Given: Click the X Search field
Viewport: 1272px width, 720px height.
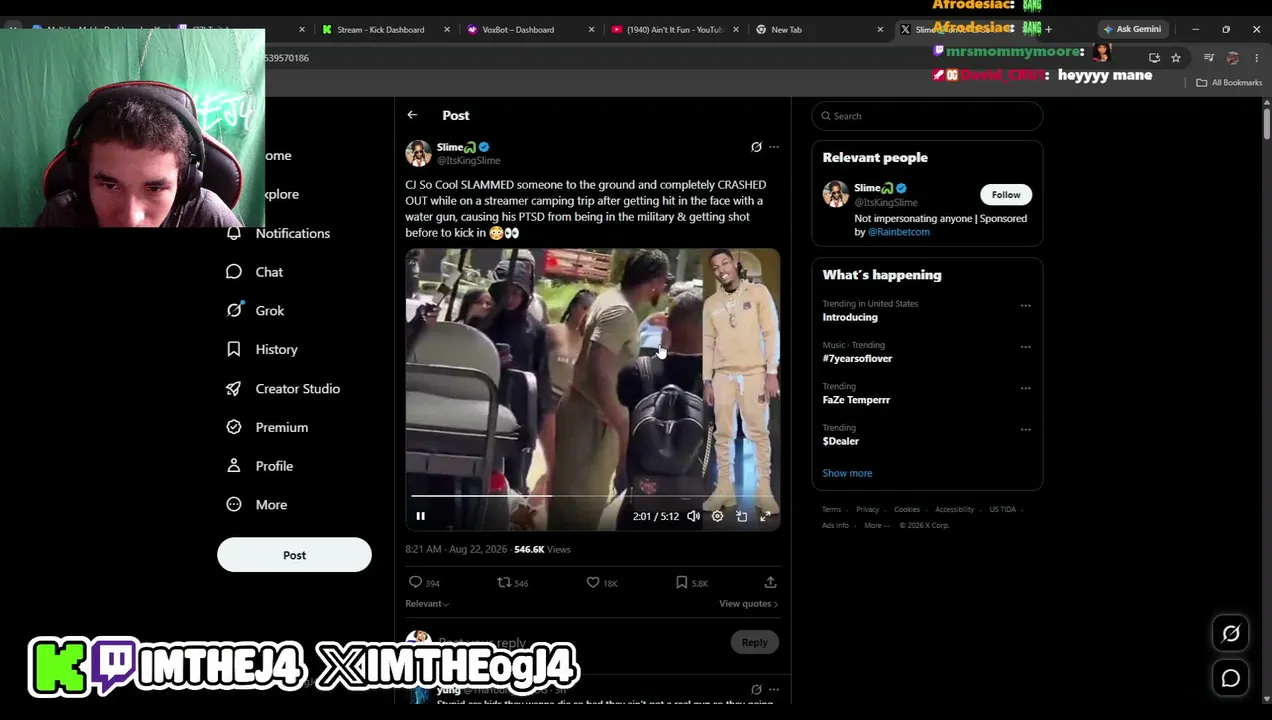Looking at the screenshot, I should tap(927, 116).
